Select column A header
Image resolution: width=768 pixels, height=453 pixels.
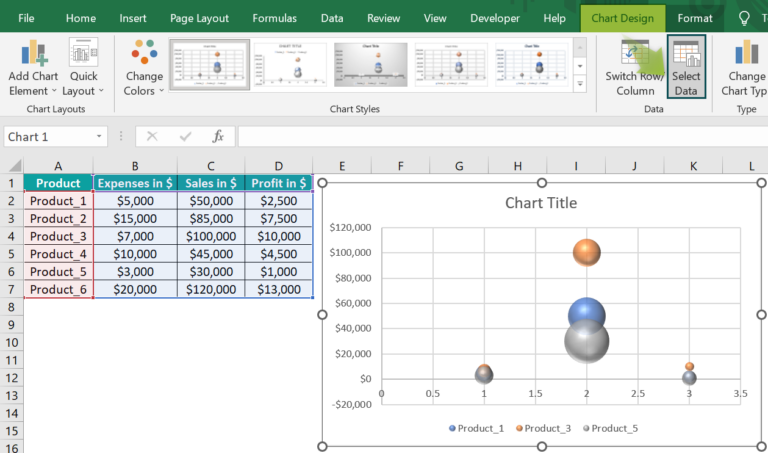58,166
